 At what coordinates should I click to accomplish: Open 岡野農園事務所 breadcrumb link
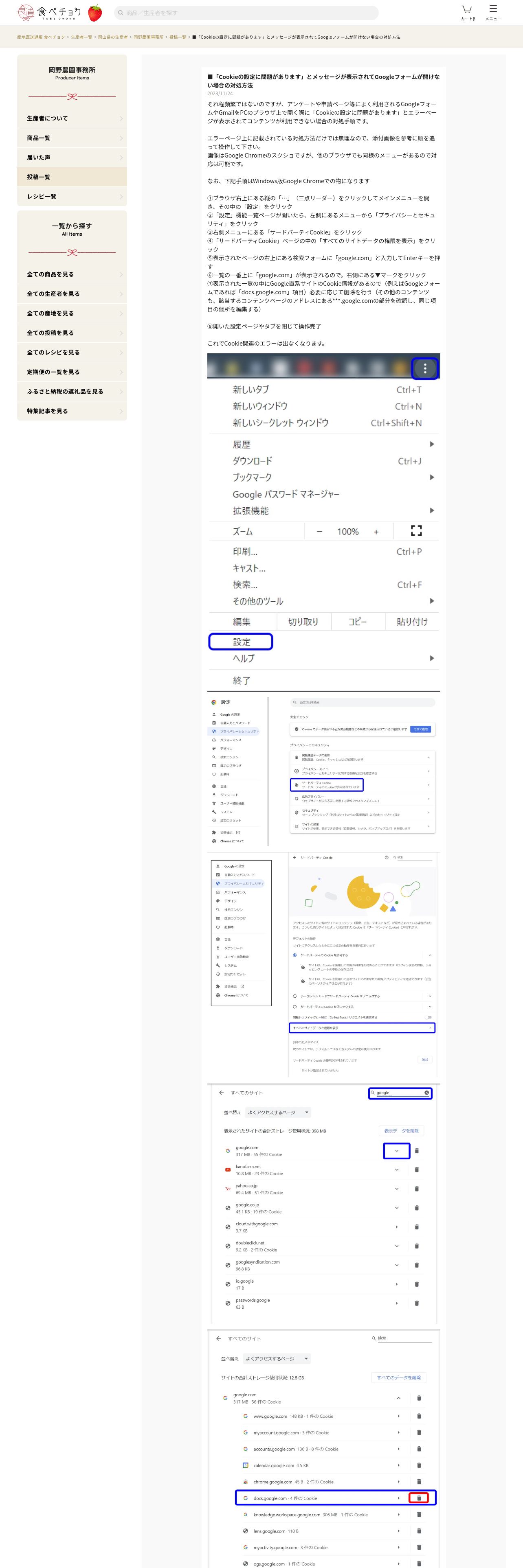(x=149, y=37)
